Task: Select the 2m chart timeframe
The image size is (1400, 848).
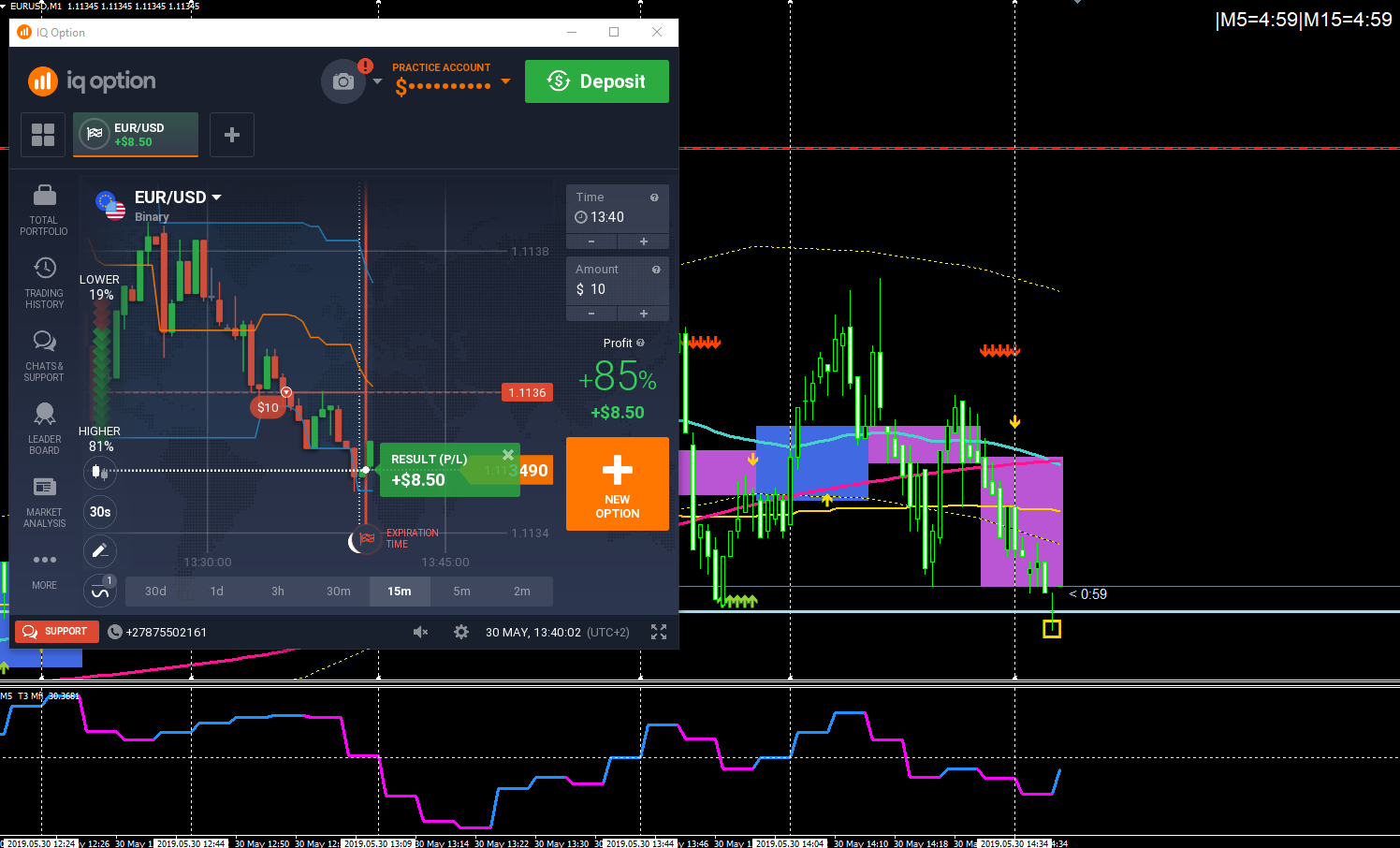Action: click(522, 592)
